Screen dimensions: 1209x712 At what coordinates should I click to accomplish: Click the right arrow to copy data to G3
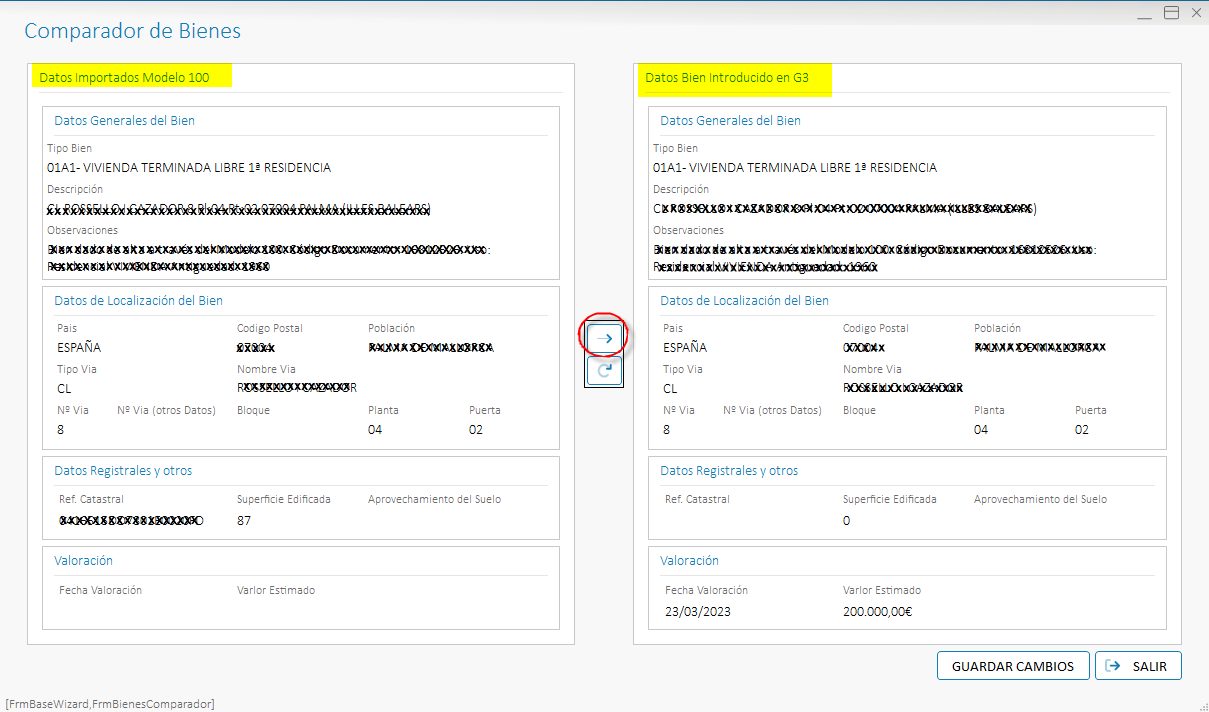coord(604,339)
